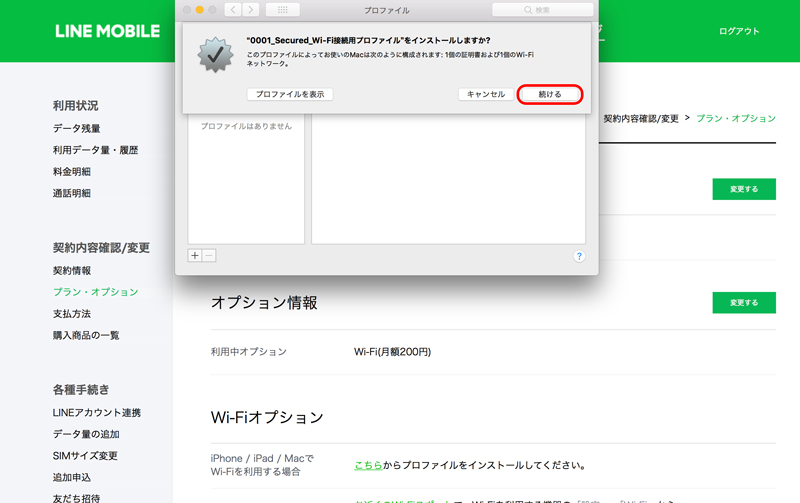Open 追加申込 in the sidebar
Viewport: 800px width, 503px height.
click(x=72, y=477)
